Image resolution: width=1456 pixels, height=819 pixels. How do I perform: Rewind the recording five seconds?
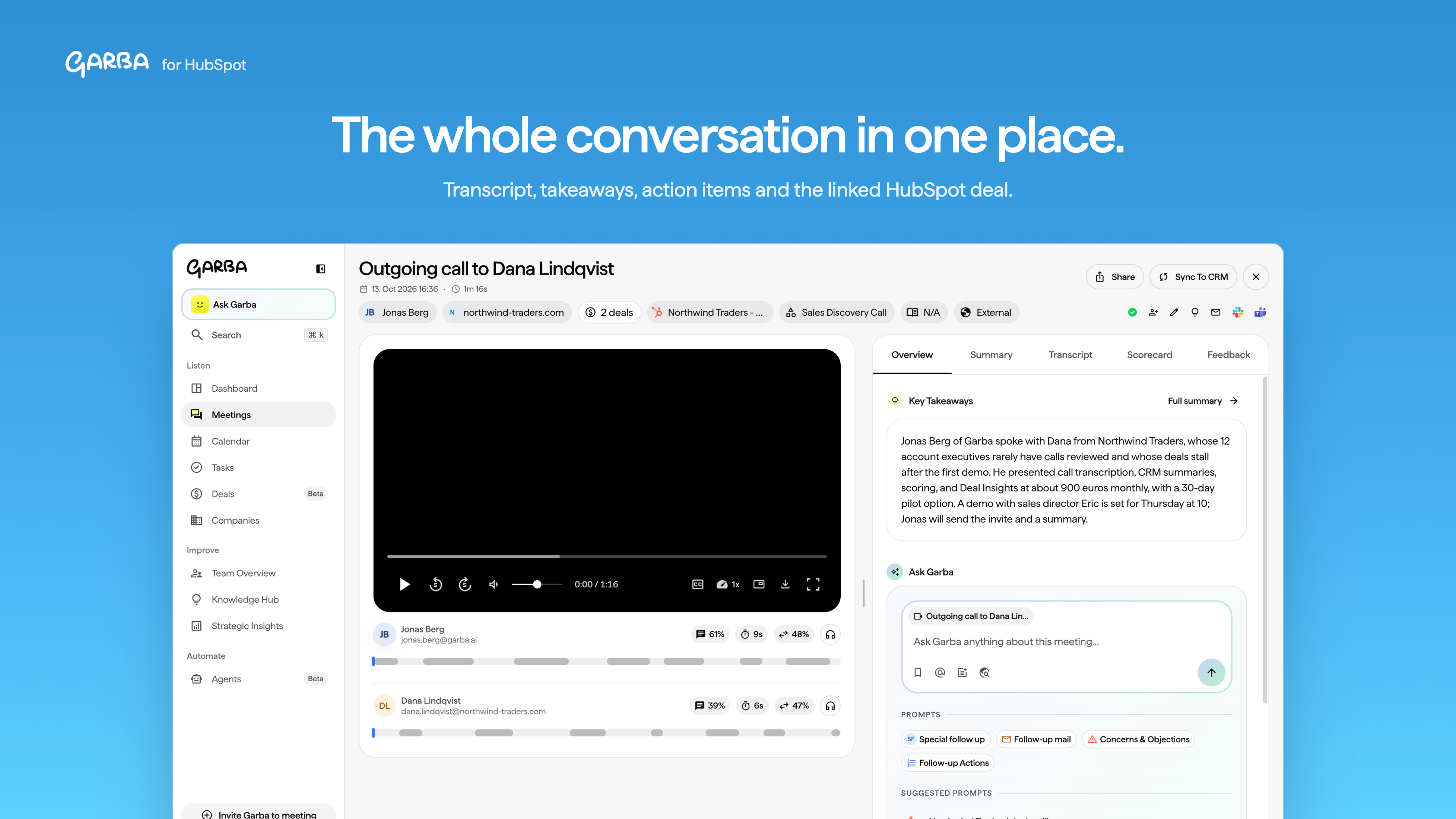pyautogui.click(x=435, y=584)
